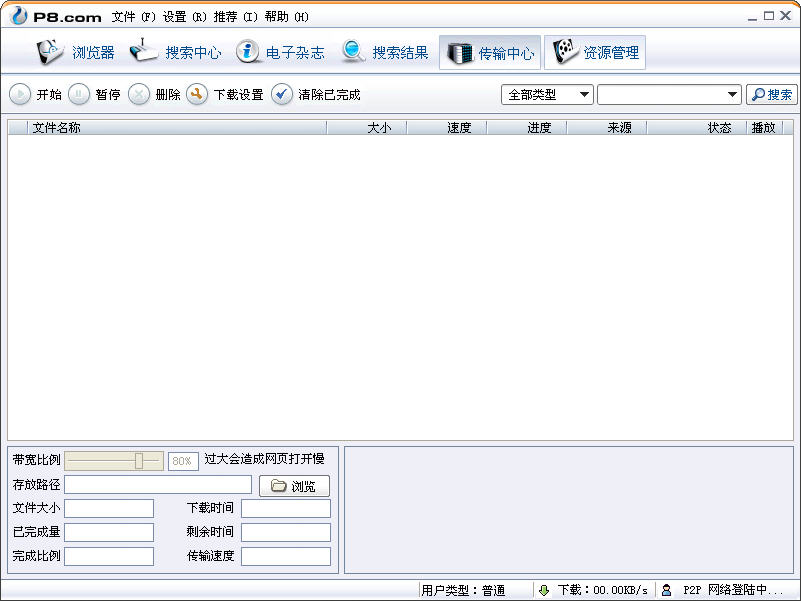Click the 删除 delete icon
This screenshot has height=601, width=801.
coord(138,95)
